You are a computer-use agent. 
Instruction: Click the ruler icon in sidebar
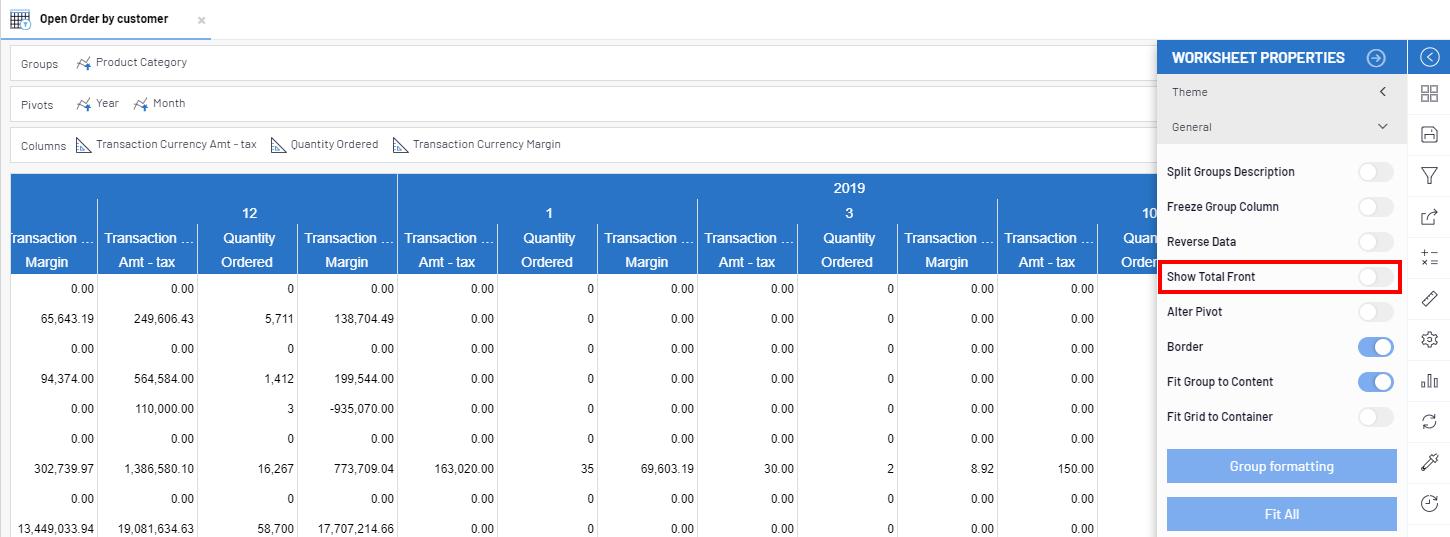point(1429,298)
